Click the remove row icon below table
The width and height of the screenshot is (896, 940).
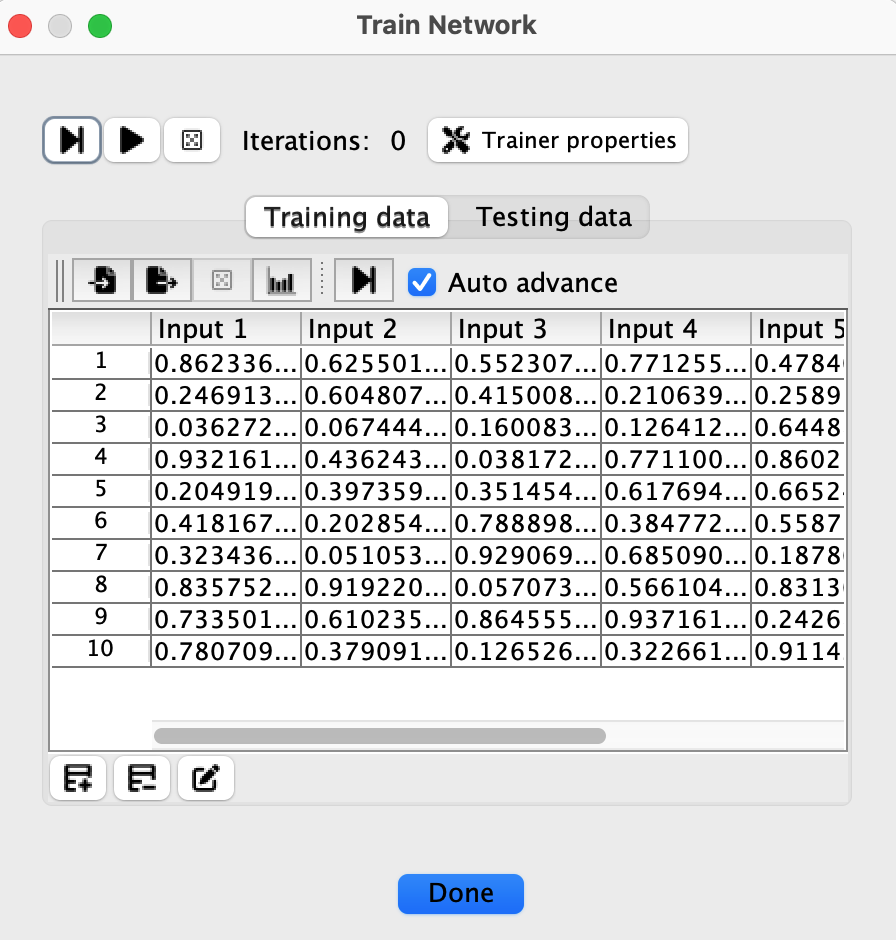(x=142, y=779)
